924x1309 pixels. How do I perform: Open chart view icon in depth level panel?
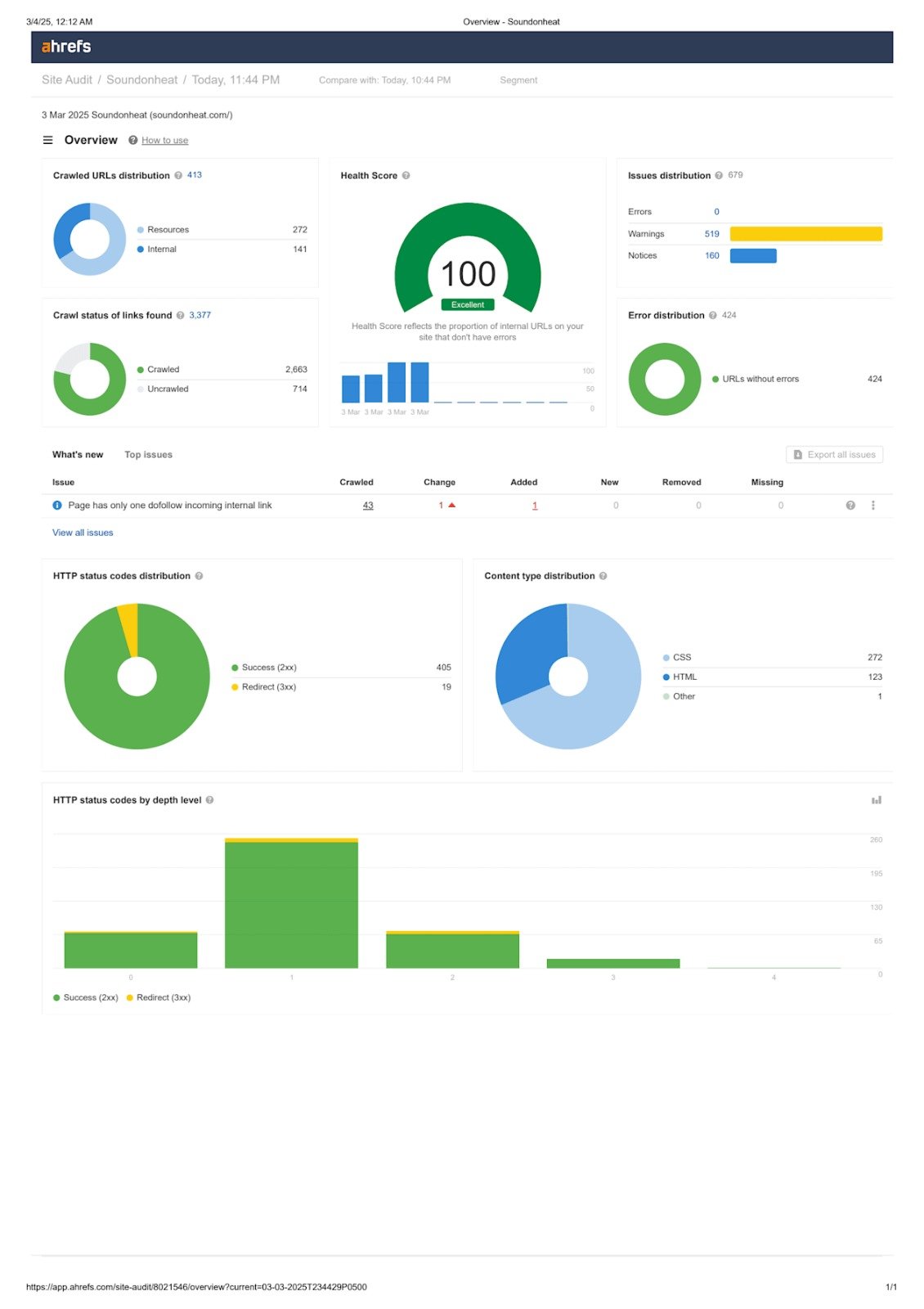(x=876, y=800)
